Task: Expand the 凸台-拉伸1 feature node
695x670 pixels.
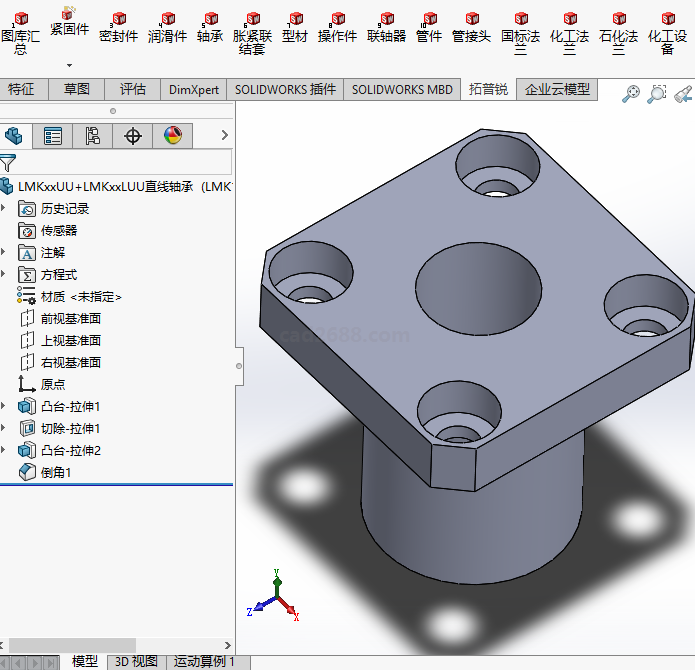Action: [x=6, y=406]
